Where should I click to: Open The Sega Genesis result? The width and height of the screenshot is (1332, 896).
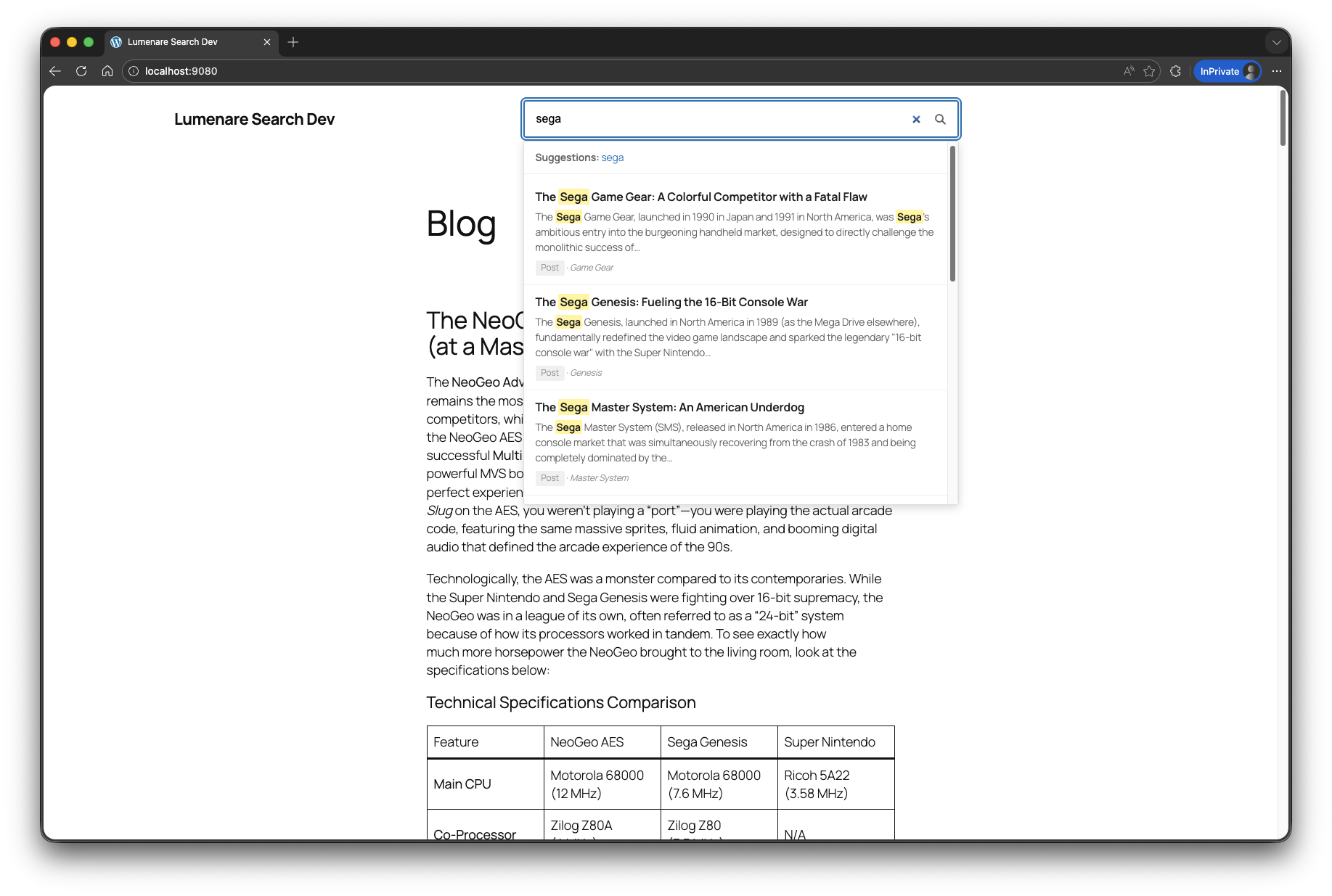point(671,302)
